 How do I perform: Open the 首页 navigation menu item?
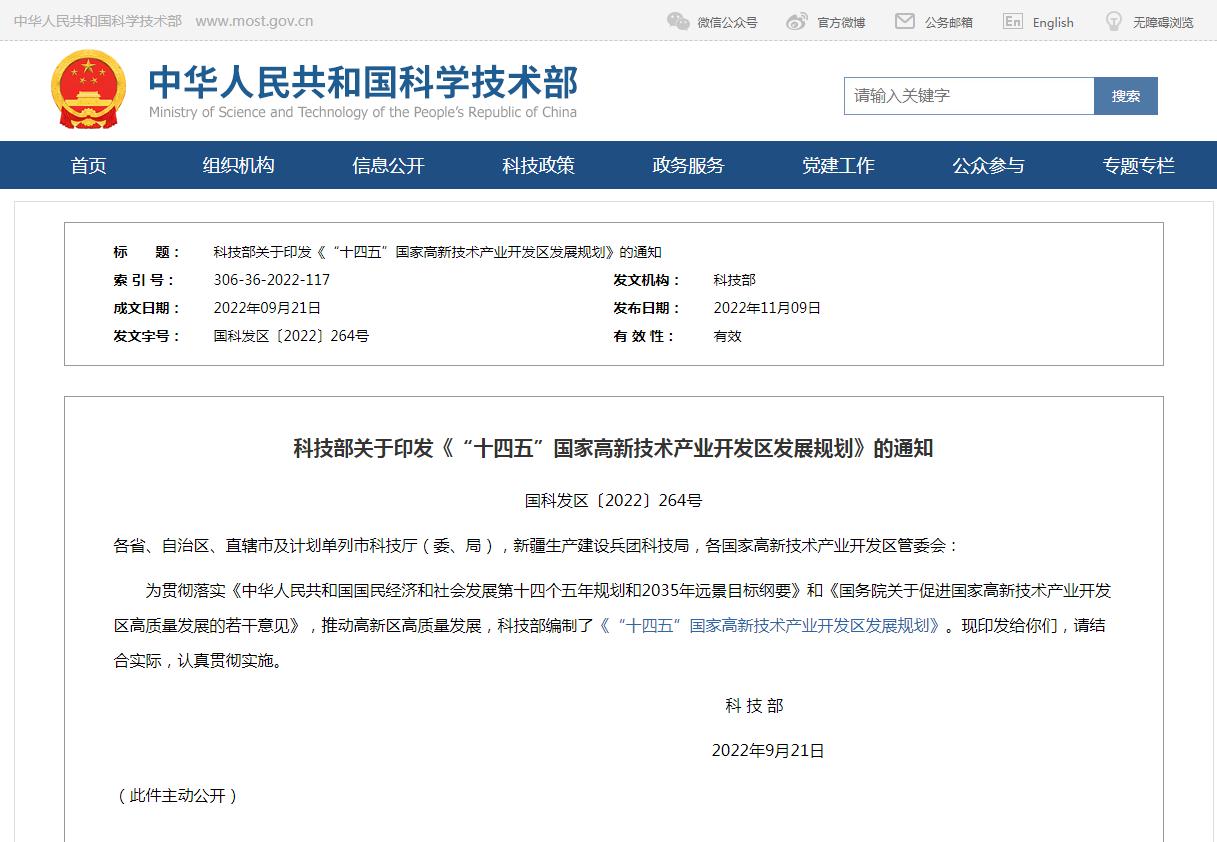click(89, 166)
